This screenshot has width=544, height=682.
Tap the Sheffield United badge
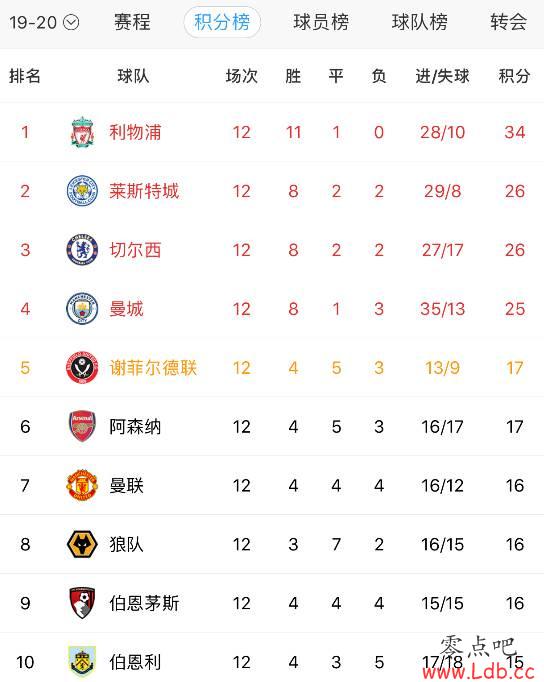tap(82, 368)
